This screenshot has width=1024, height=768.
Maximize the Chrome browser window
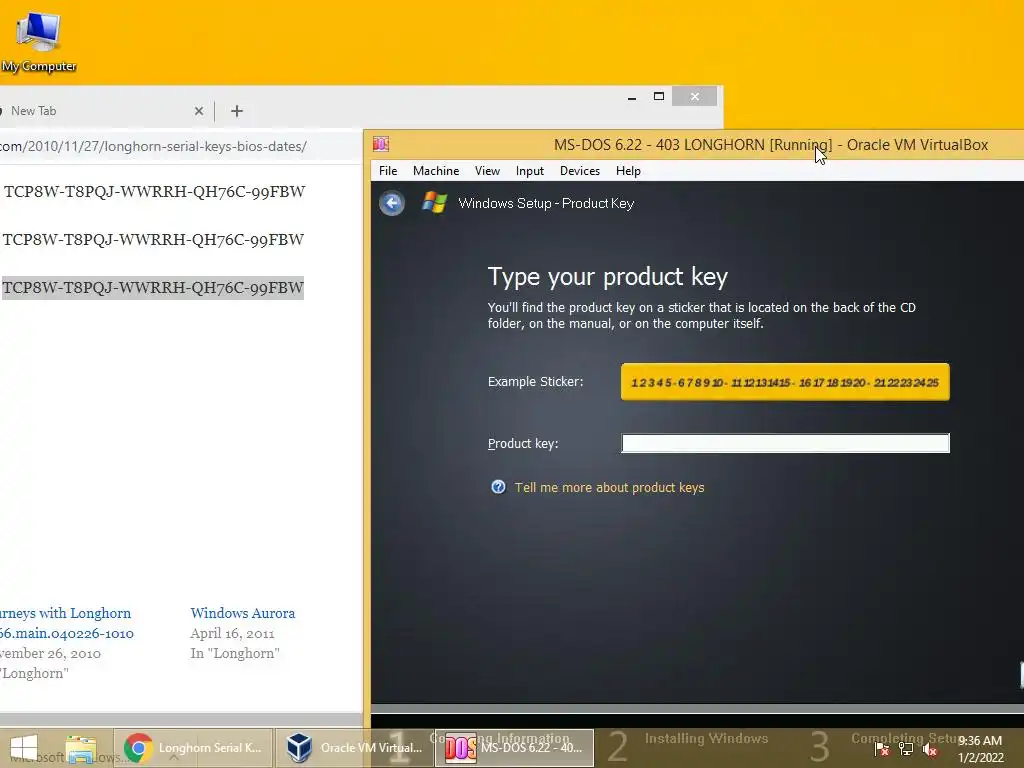point(659,97)
